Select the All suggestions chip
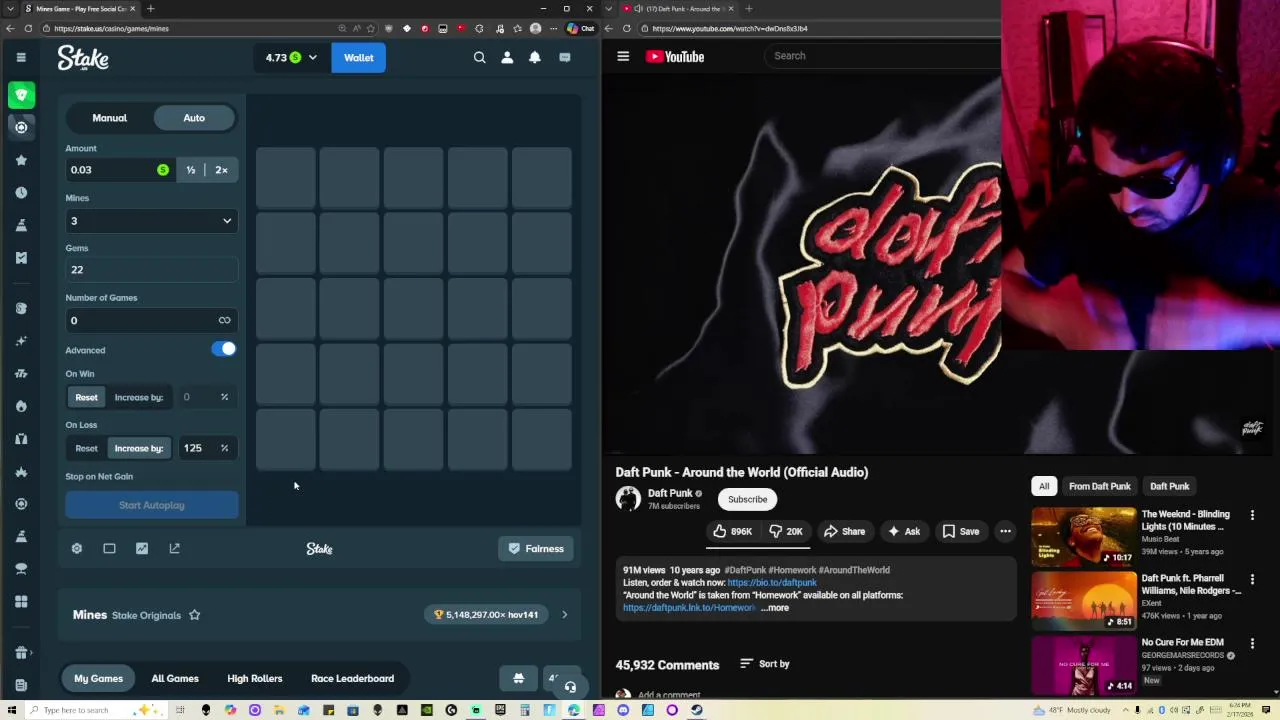The width and height of the screenshot is (1280, 720). (x=1044, y=486)
